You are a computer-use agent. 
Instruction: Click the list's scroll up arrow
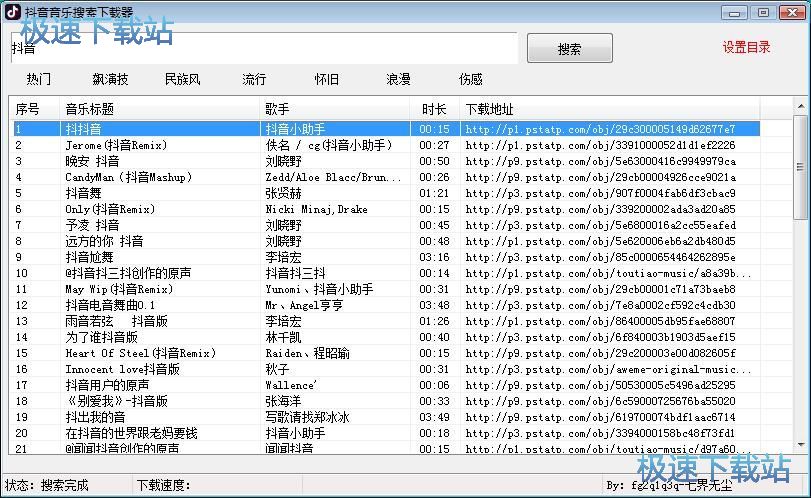(801, 107)
